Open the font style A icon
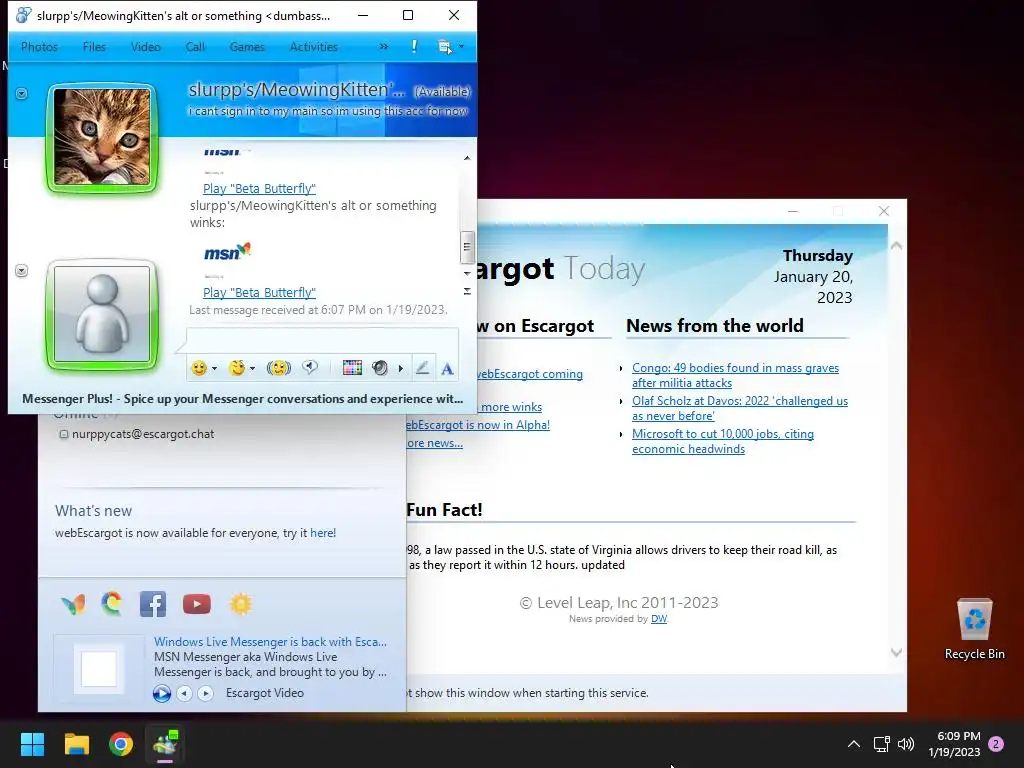The image size is (1024, 768). pyautogui.click(x=447, y=369)
